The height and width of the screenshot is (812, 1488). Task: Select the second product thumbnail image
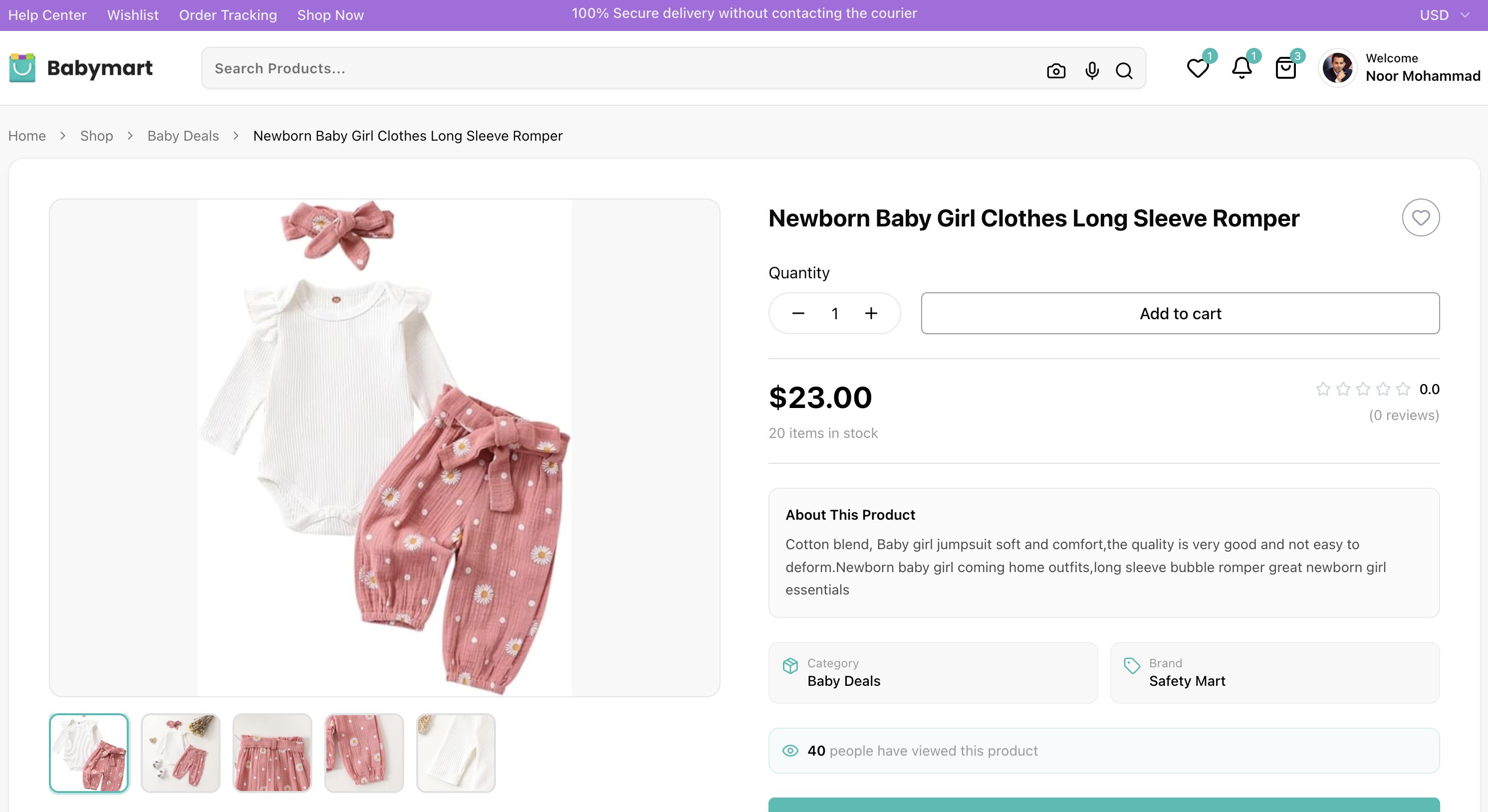coord(181,753)
